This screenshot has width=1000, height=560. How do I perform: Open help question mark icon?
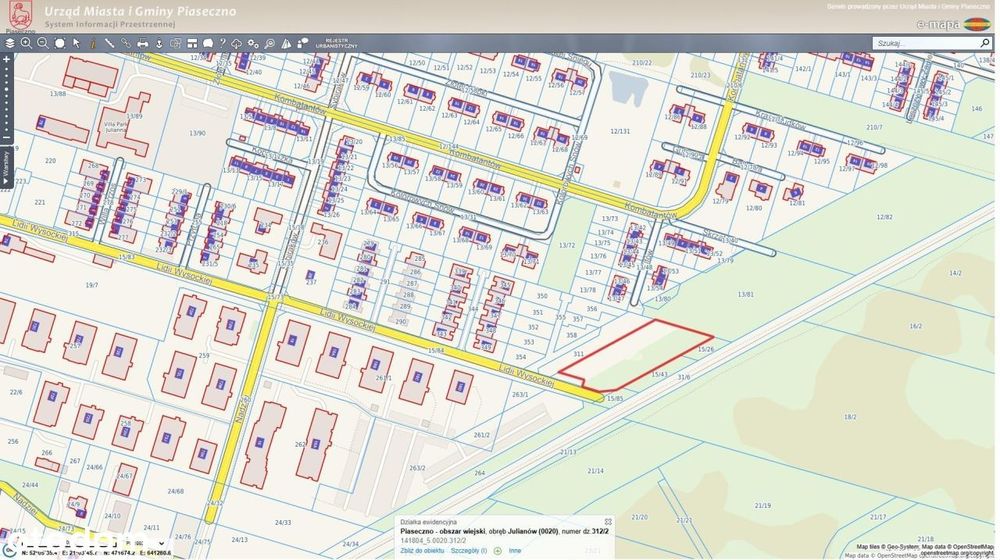[x=222, y=43]
